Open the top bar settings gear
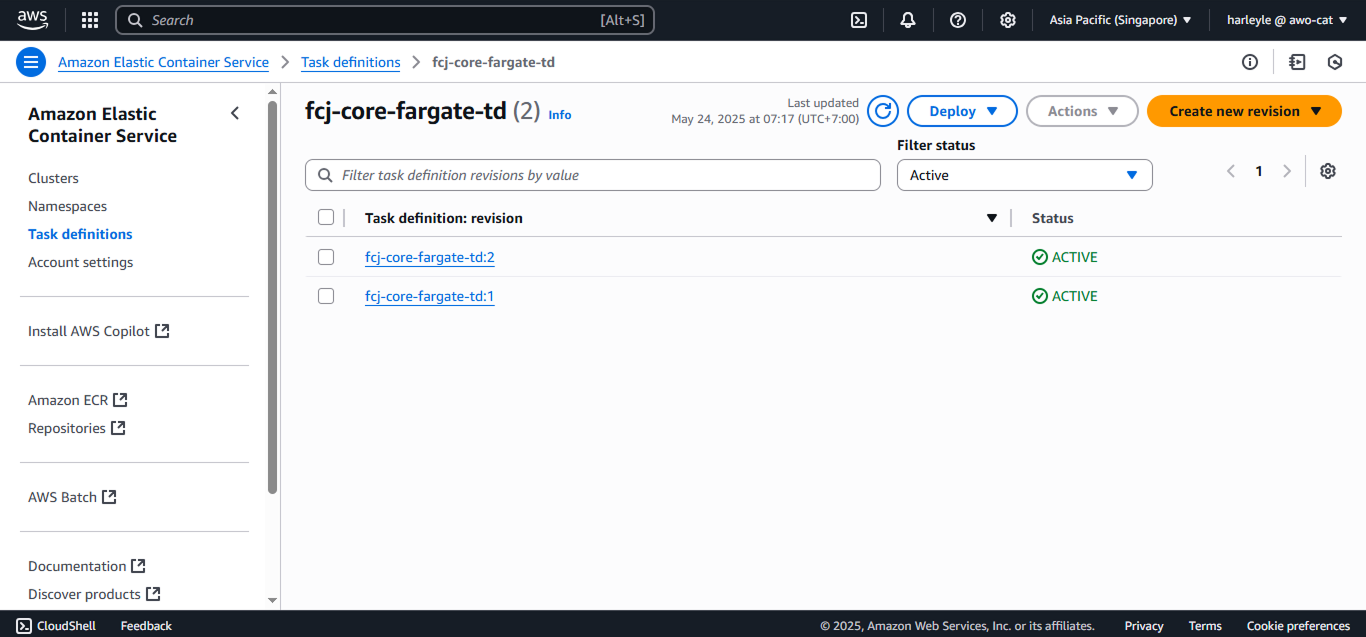This screenshot has width=1366, height=637. tap(1008, 20)
